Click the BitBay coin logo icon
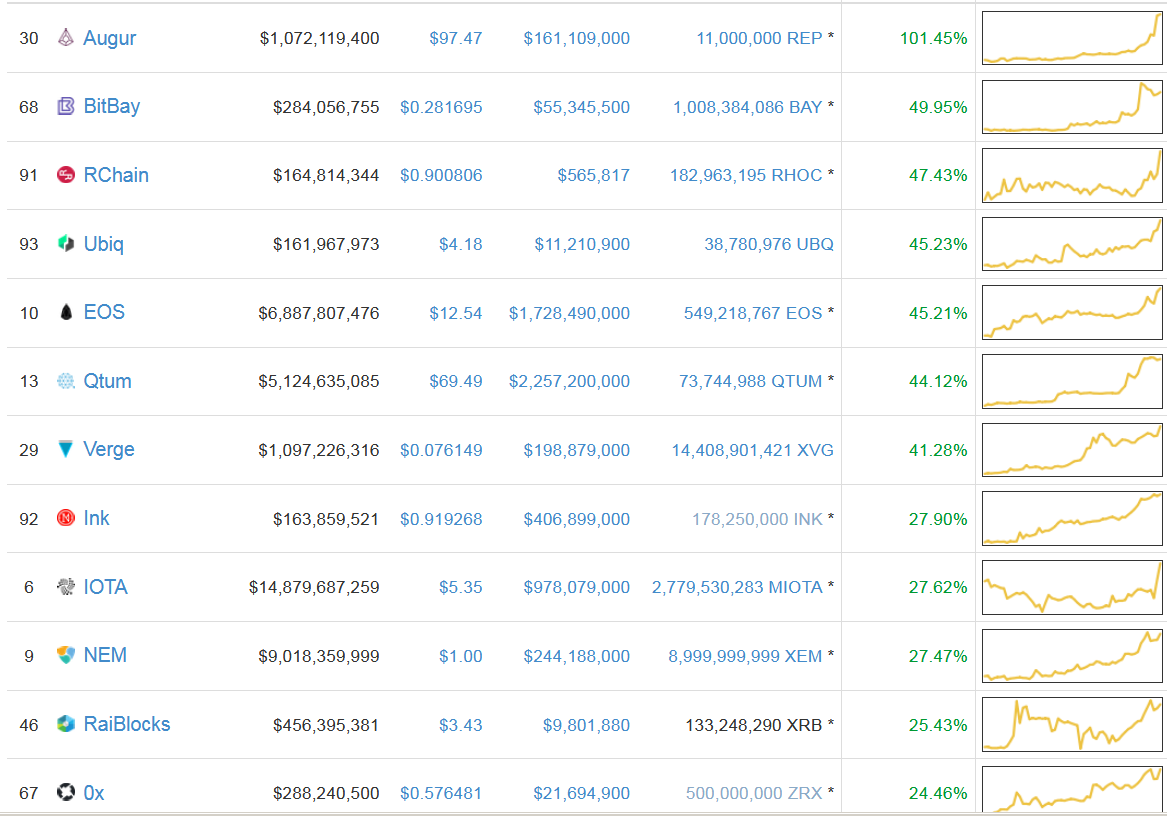The image size is (1167, 816). click(x=65, y=106)
